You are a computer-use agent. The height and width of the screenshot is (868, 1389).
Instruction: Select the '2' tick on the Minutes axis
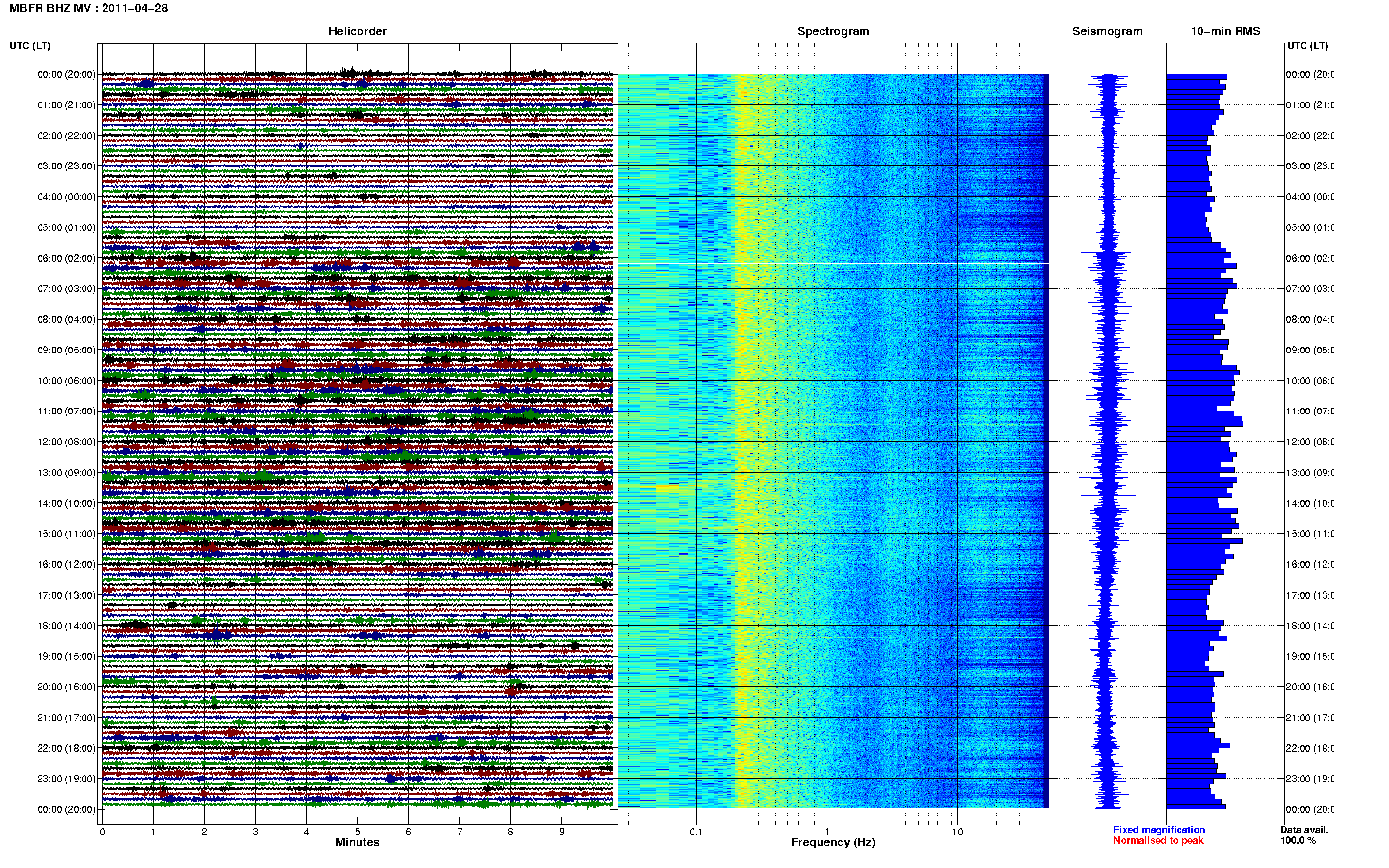coord(205,832)
